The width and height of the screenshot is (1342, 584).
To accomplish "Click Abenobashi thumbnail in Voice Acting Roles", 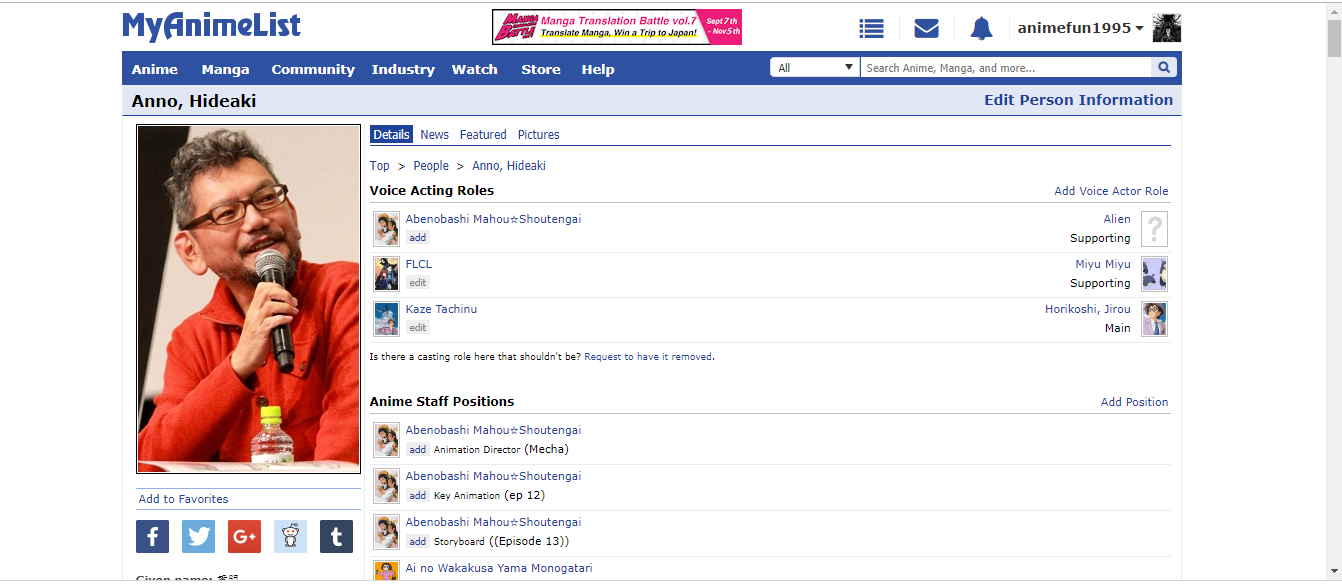I will (386, 229).
